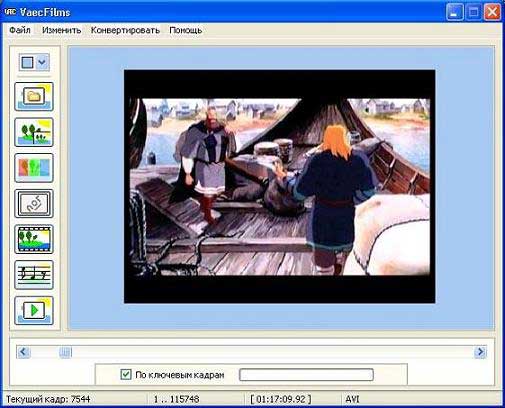Viewport: 505px width, 408px height.
Task: Click the green play preview icon
Action: coord(34,311)
